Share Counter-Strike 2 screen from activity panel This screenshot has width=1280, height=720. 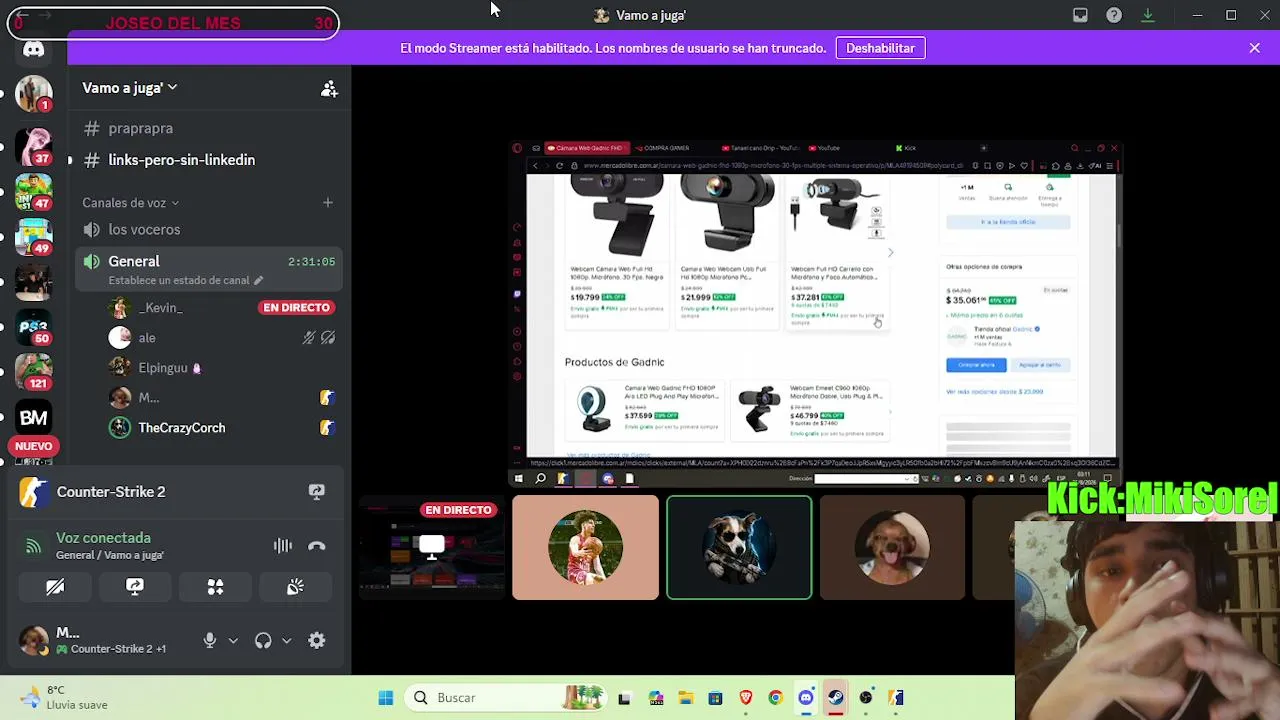(x=317, y=492)
